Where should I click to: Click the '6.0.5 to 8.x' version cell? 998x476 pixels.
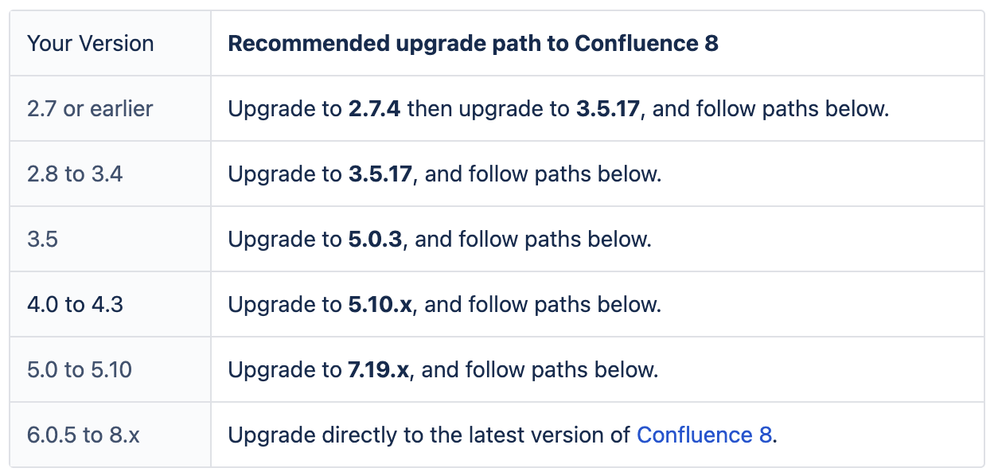pos(110,435)
